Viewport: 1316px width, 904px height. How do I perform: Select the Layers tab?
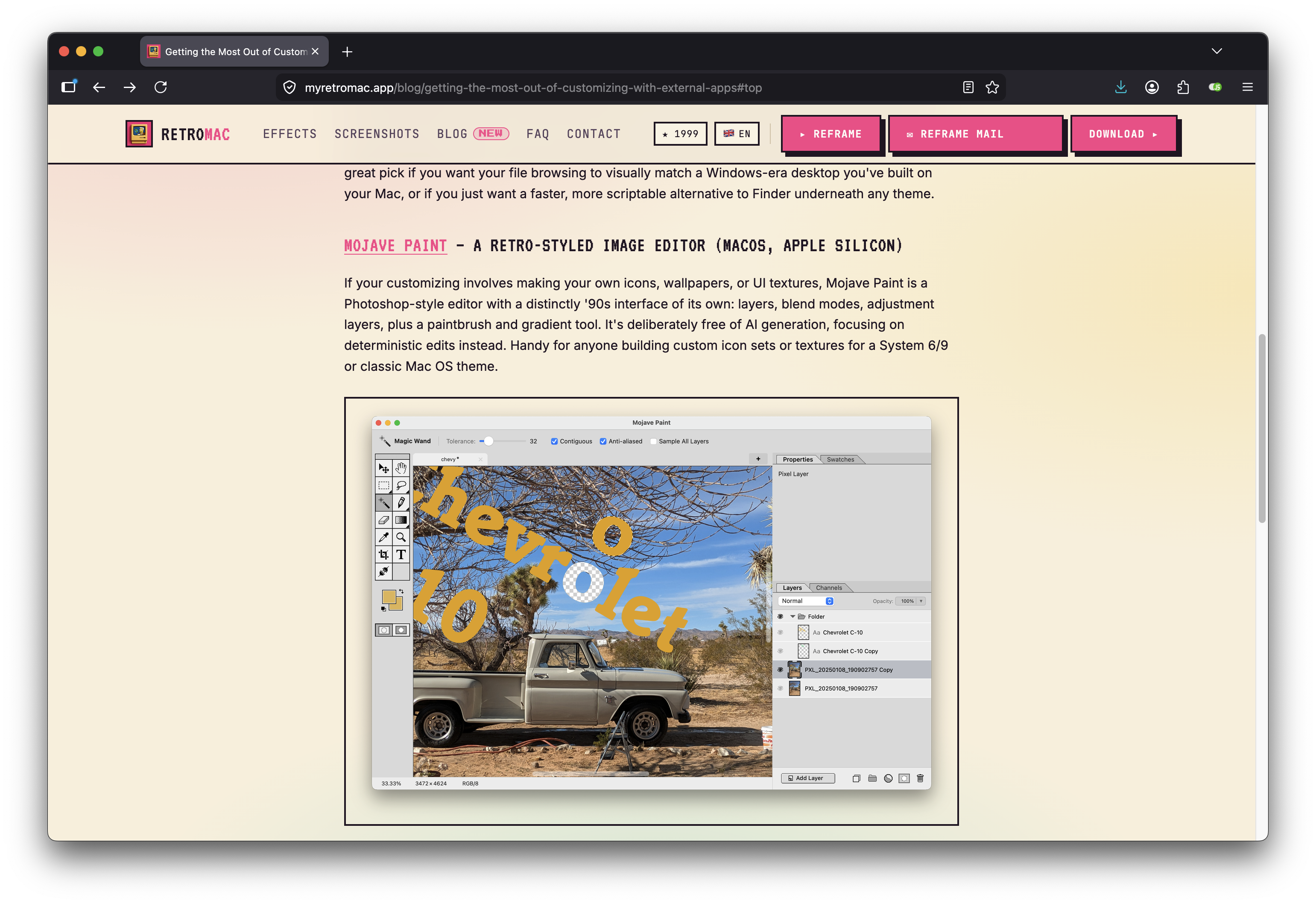(x=792, y=587)
